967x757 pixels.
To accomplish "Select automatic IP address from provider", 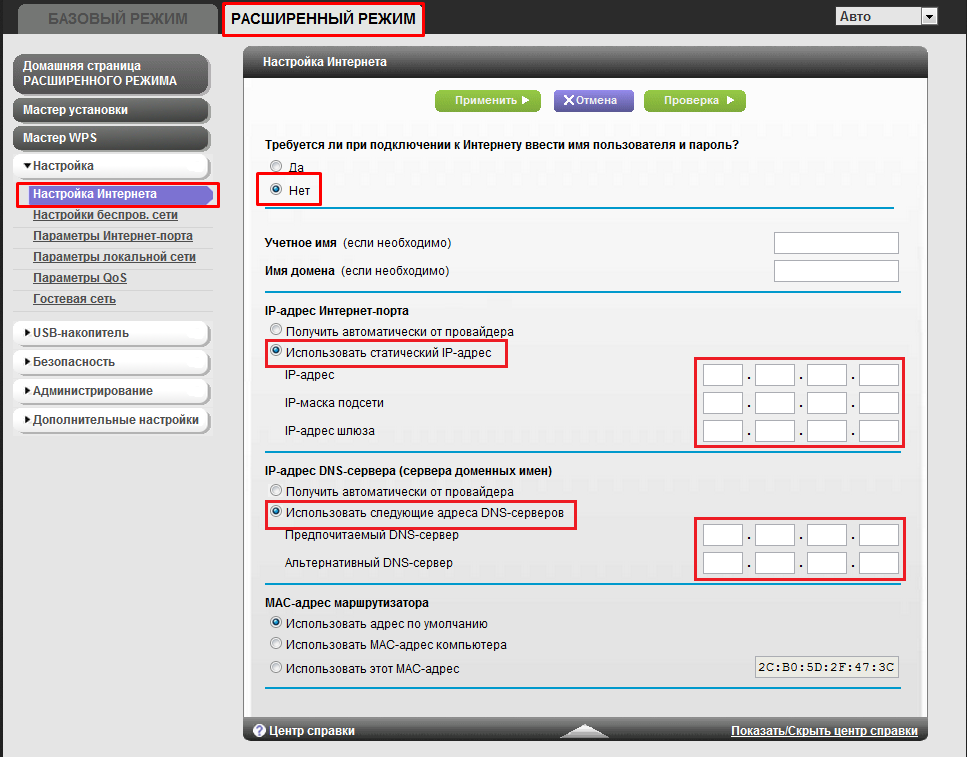I will 276,331.
